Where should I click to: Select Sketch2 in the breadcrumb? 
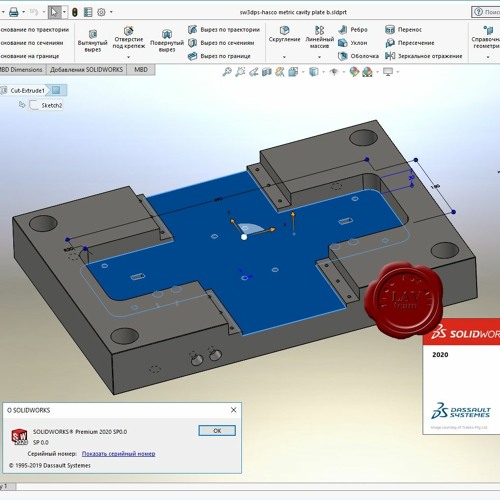tap(52, 105)
